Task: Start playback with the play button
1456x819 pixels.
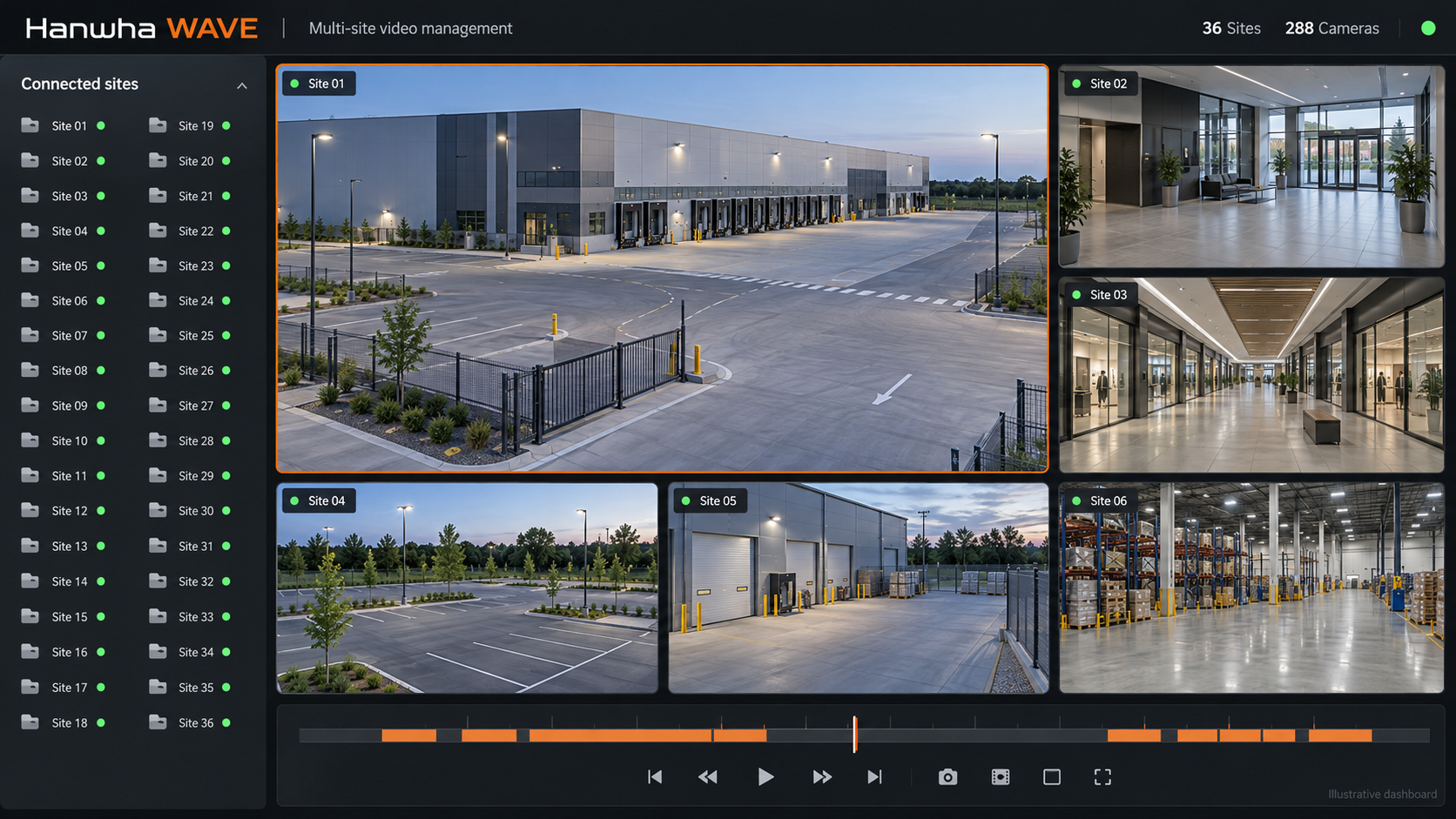Action: pyautogui.click(x=765, y=776)
